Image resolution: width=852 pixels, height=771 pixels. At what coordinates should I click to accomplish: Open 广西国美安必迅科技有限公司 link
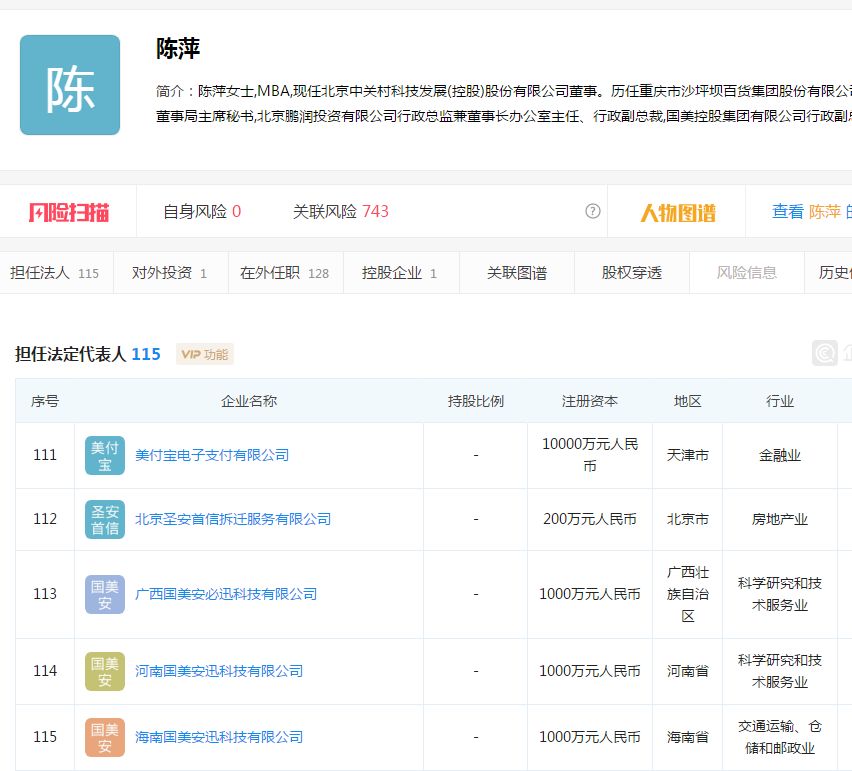(226, 594)
